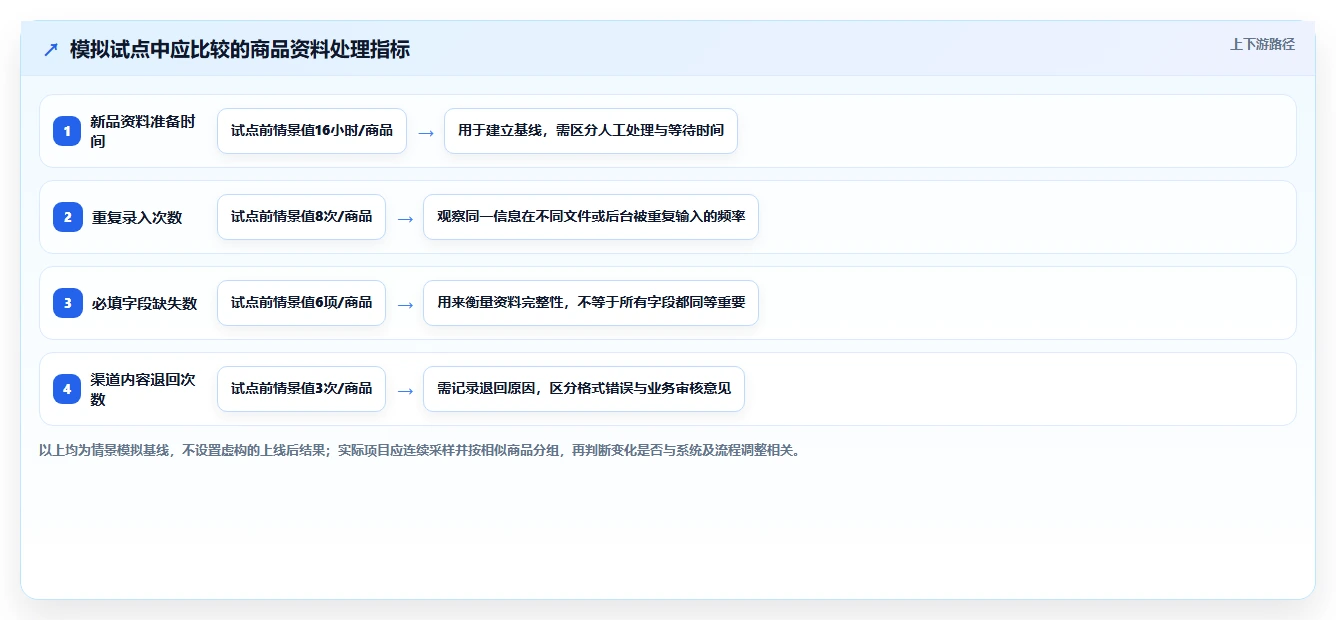Select the 必填字段缺失数 label

click(144, 303)
